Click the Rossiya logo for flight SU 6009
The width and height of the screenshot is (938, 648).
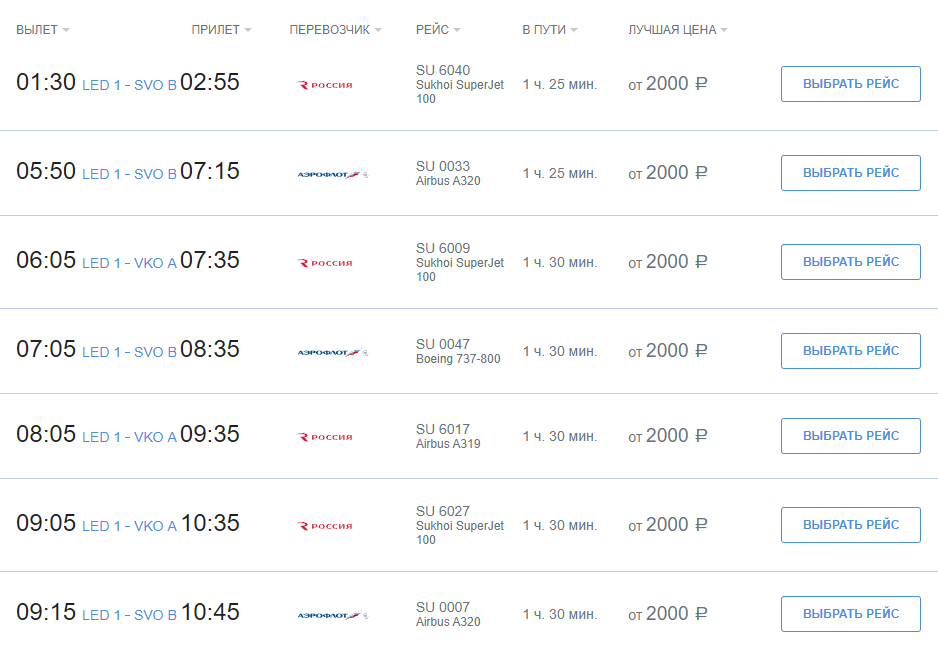point(325,263)
